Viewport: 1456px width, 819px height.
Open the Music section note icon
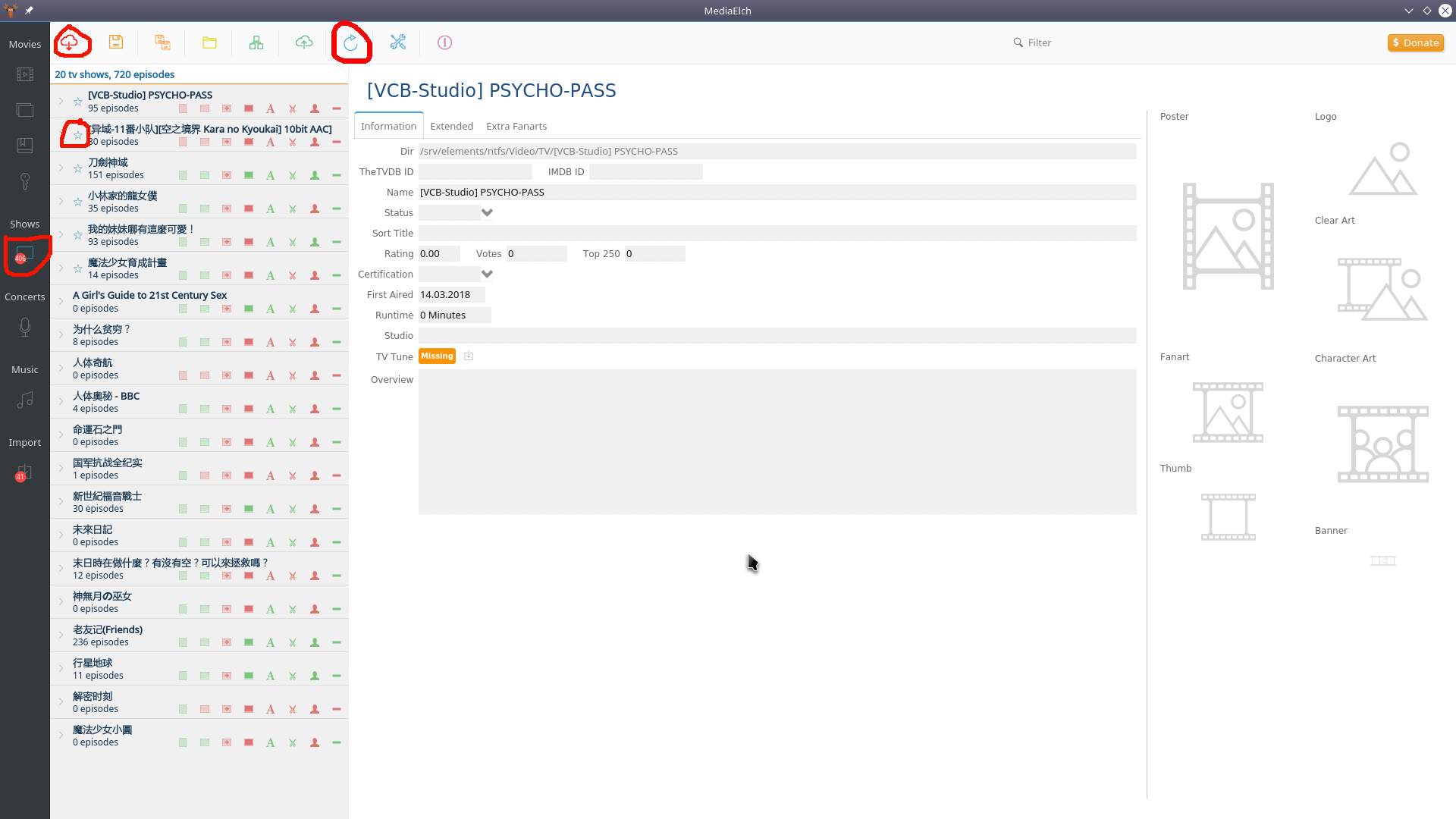[x=25, y=400]
